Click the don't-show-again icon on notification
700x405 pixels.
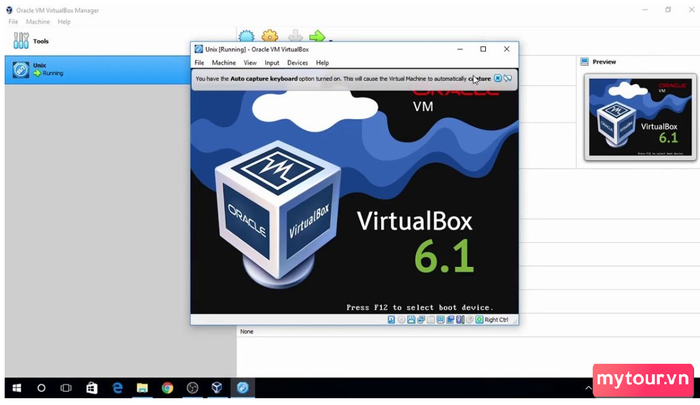[508, 79]
